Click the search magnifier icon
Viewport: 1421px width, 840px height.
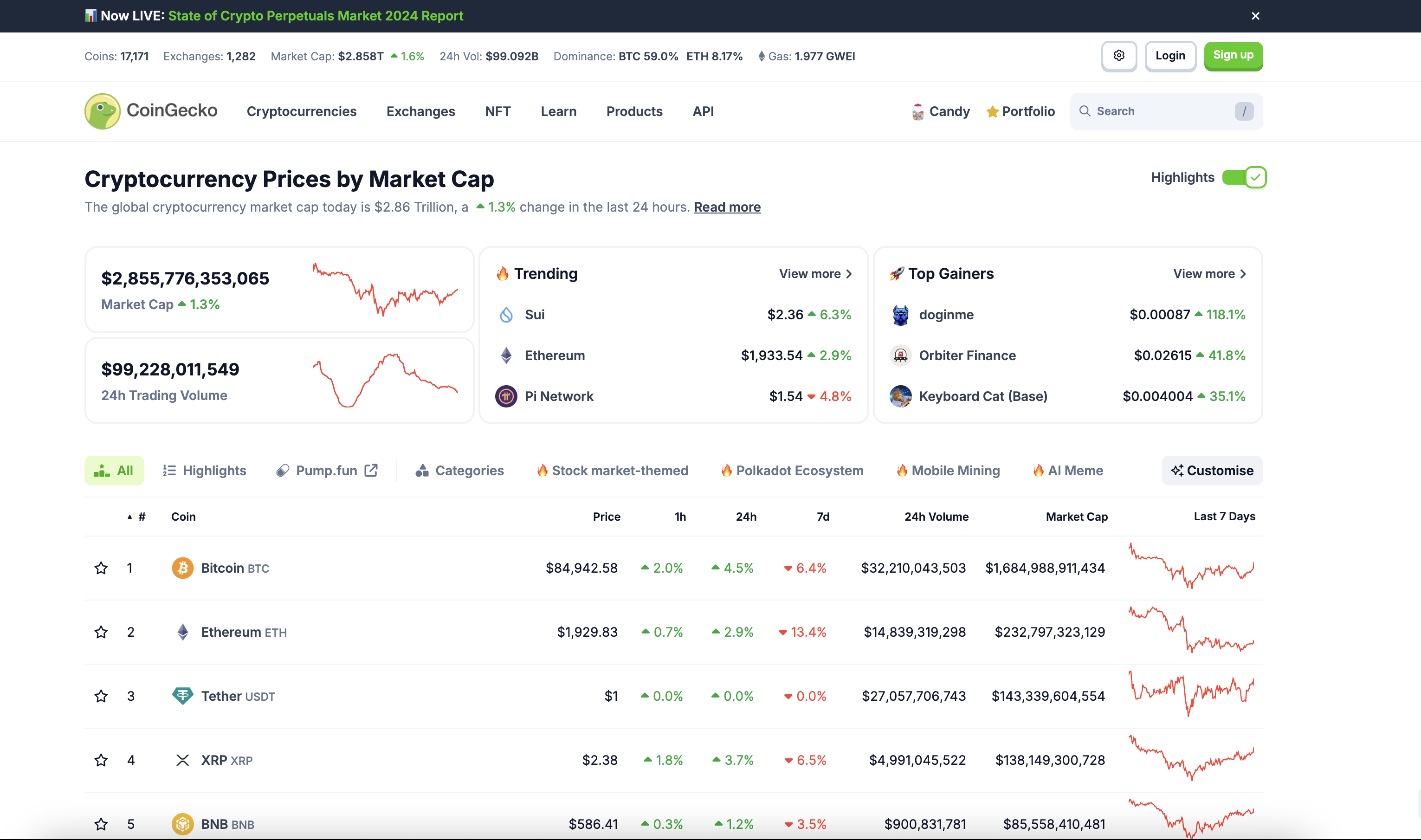click(1084, 111)
